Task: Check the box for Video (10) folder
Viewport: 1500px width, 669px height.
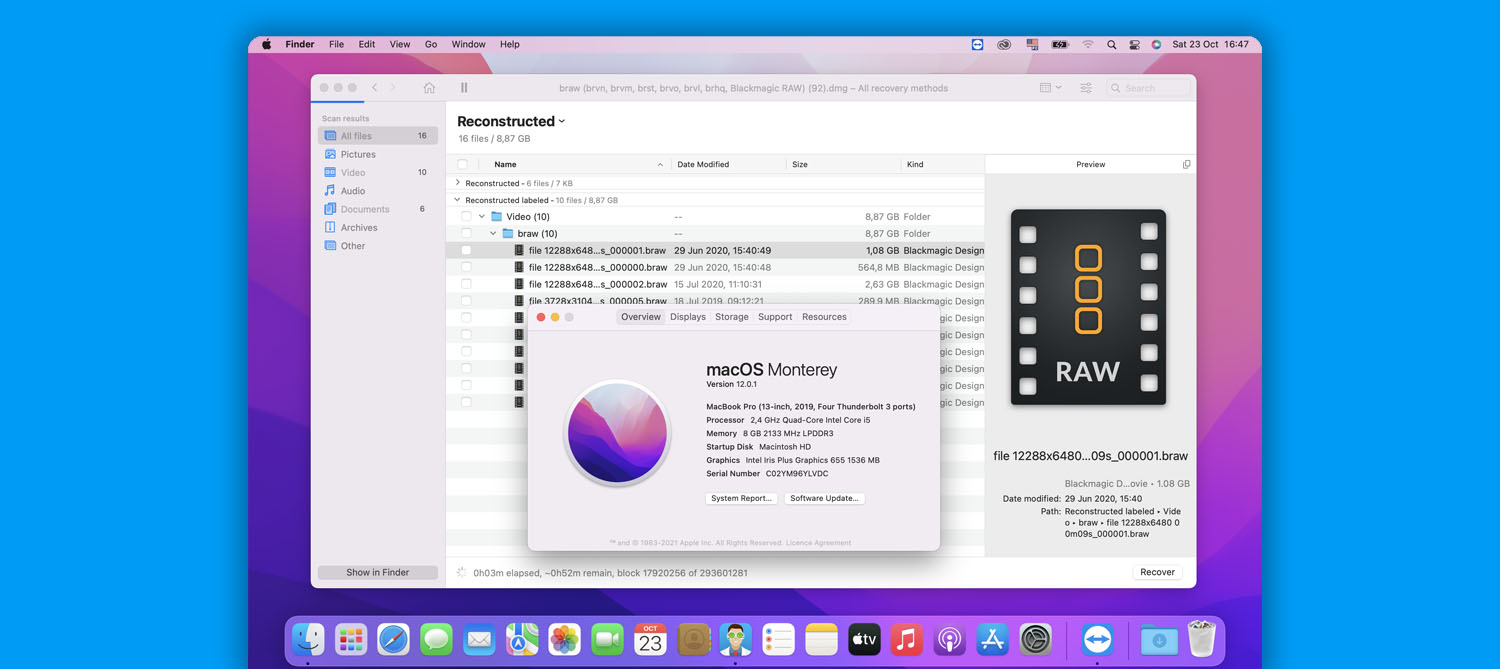Action: click(x=466, y=216)
